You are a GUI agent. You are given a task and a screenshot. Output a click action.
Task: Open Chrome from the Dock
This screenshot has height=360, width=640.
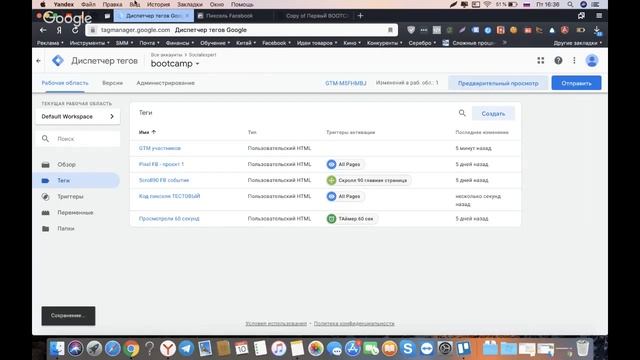[131, 349]
